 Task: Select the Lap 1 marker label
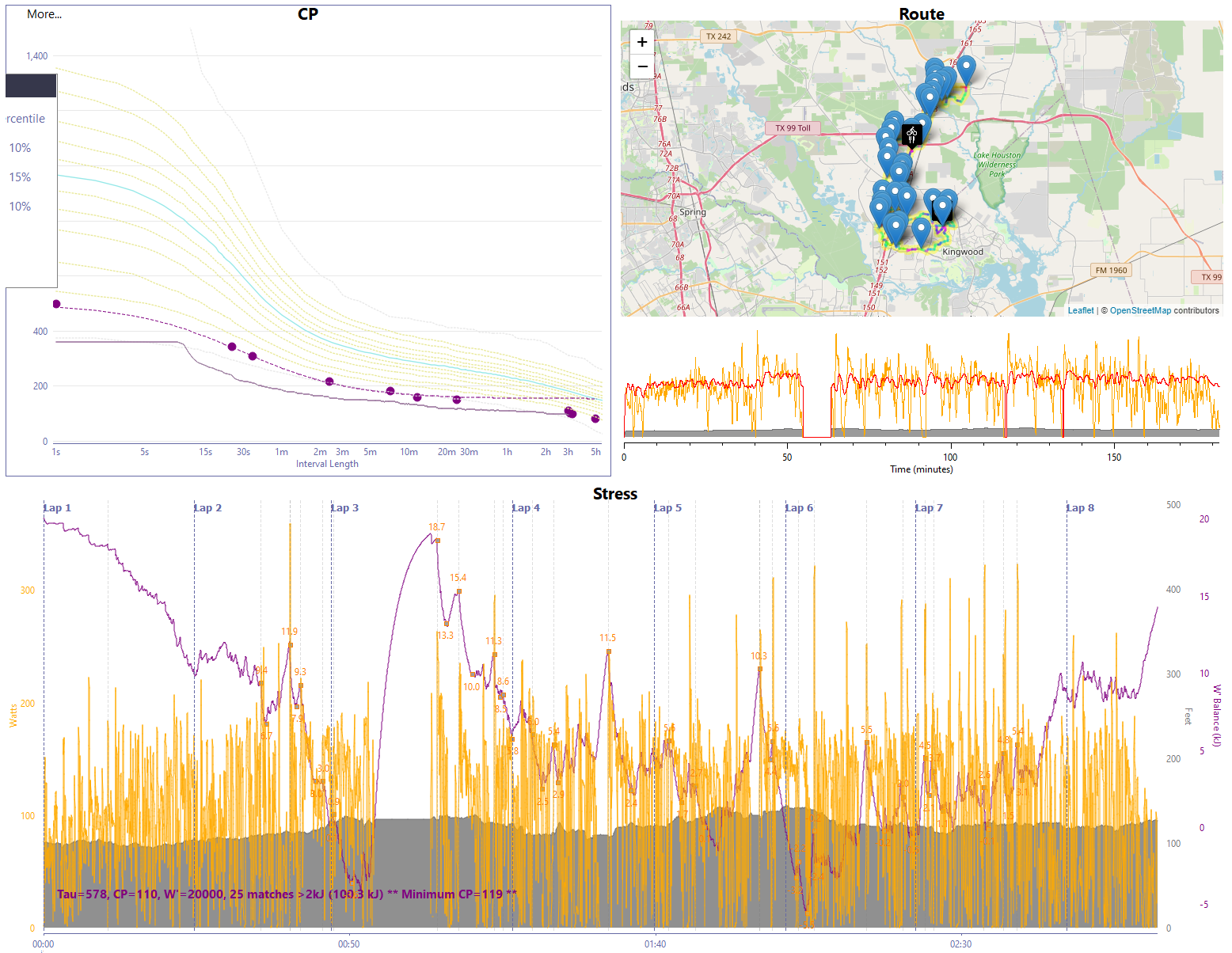coord(57,508)
